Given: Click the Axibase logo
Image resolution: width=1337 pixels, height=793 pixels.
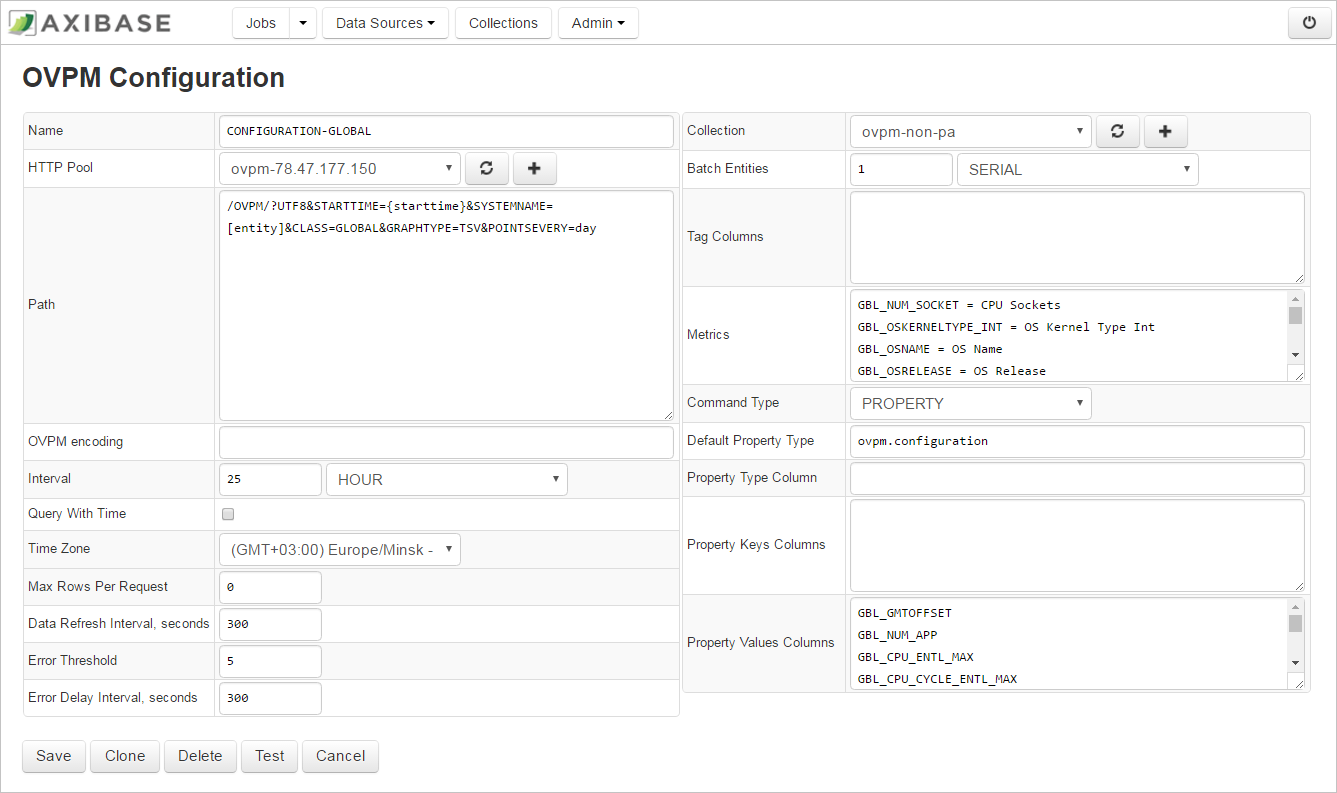Looking at the screenshot, I should [x=89, y=23].
